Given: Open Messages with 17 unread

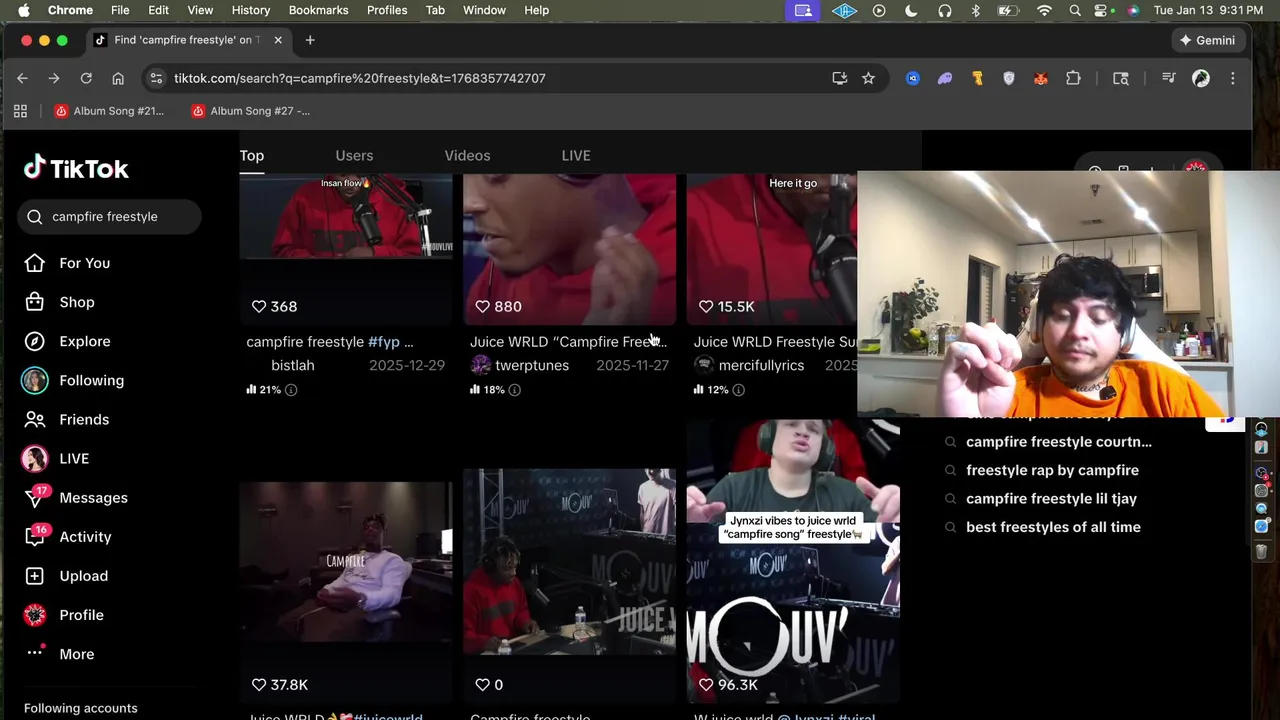Looking at the screenshot, I should click(x=93, y=497).
